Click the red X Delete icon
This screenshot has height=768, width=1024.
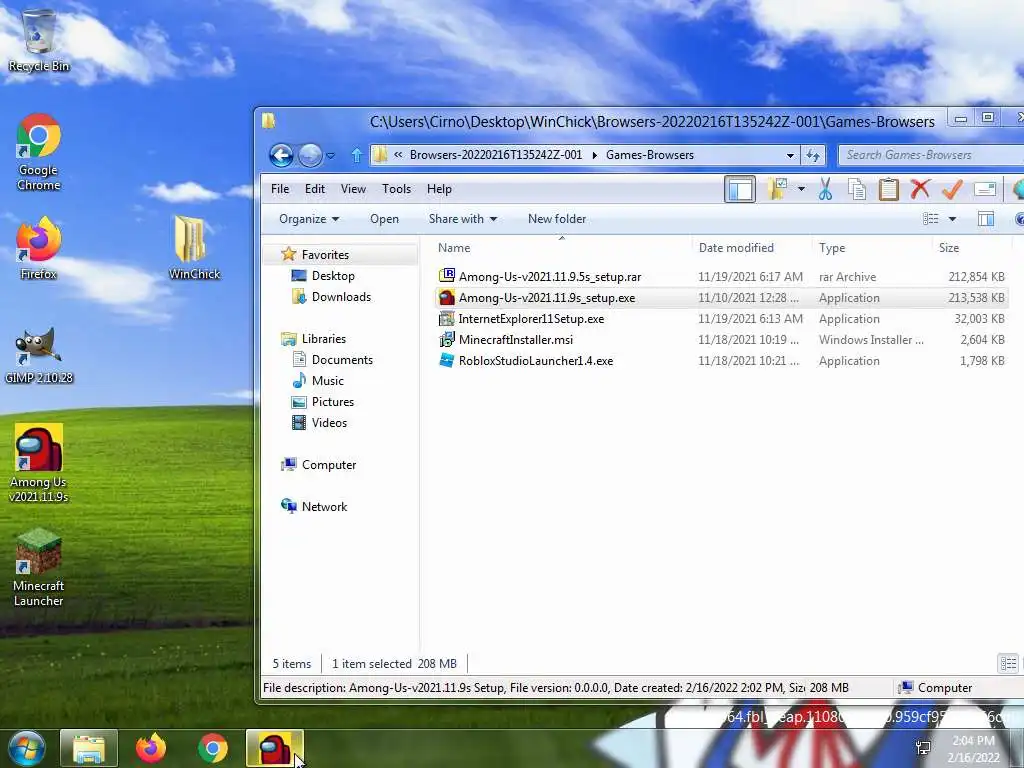(920, 189)
